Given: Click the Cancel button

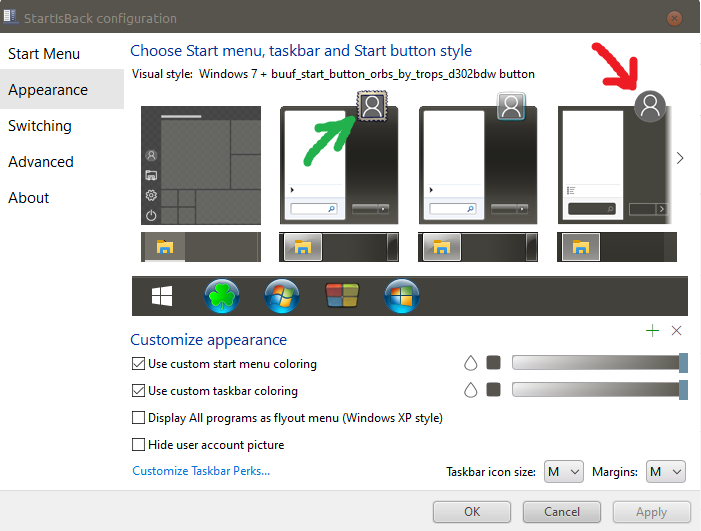Looking at the screenshot, I should pos(562,512).
